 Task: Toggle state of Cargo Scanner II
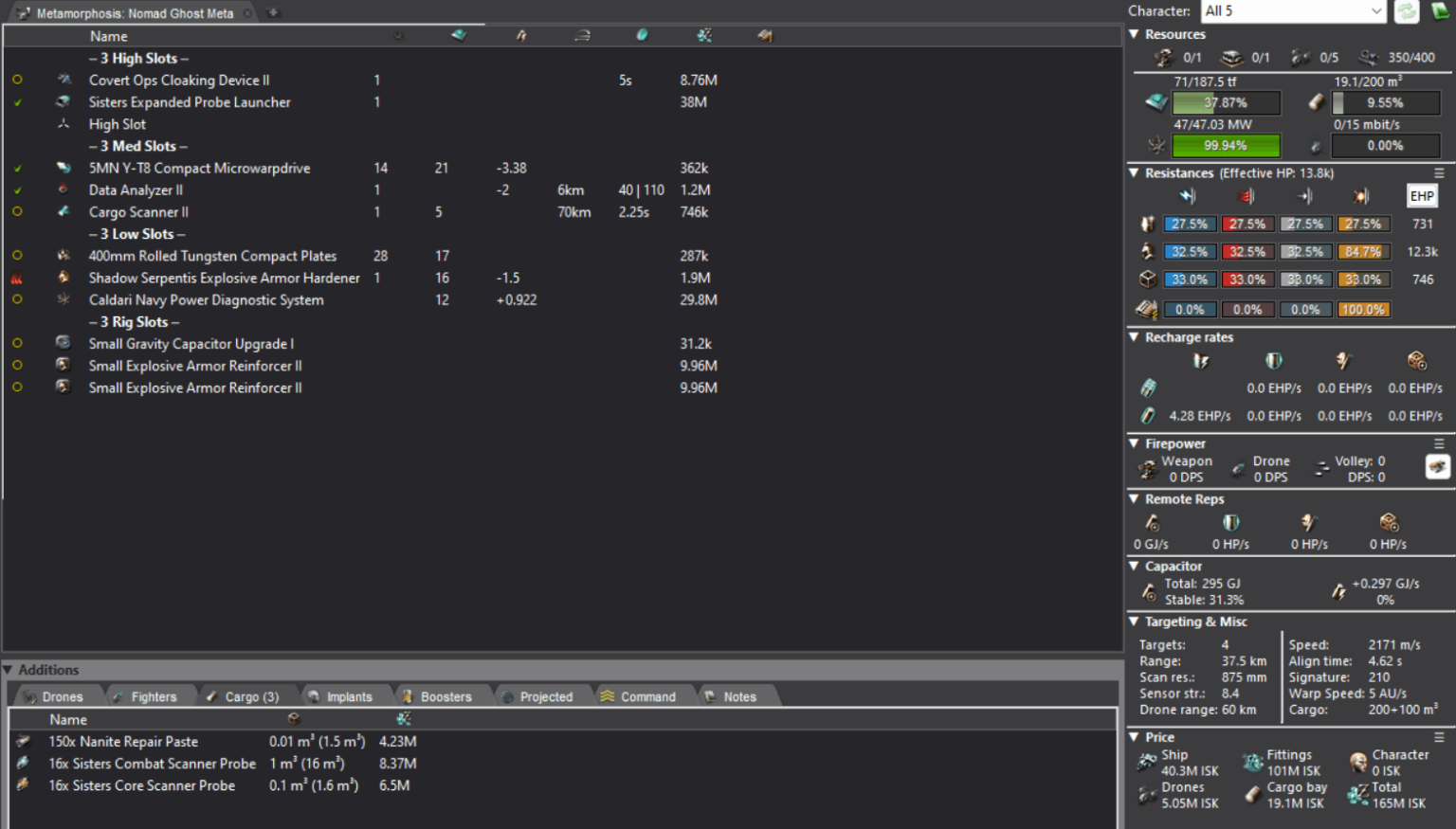pyautogui.click(x=17, y=212)
